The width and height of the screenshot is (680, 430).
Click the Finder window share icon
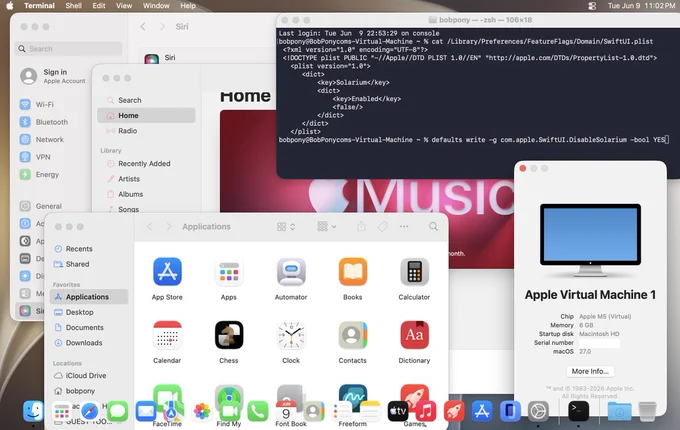point(361,226)
